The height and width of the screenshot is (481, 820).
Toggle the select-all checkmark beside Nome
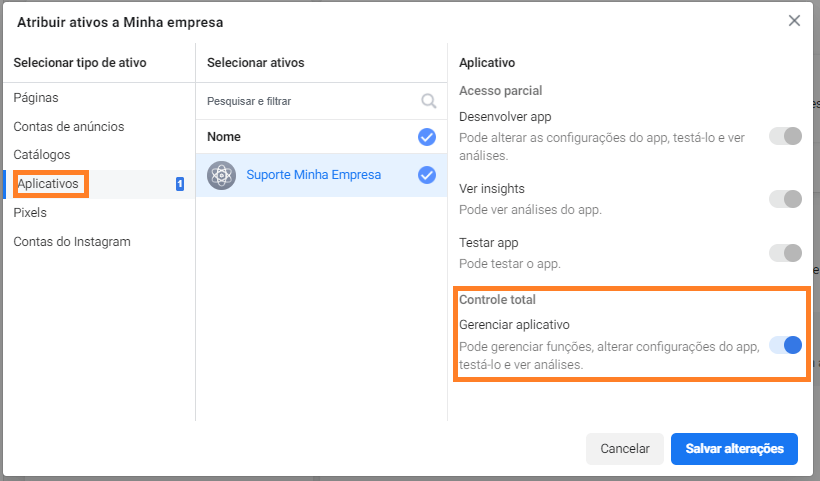pos(427,137)
